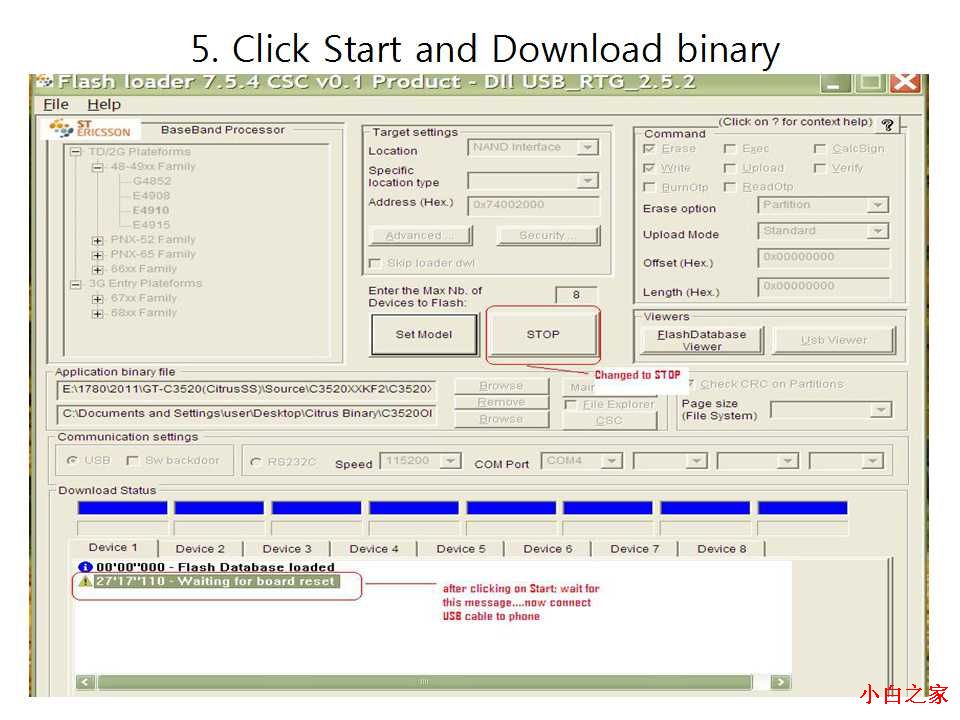The width and height of the screenshot is (960, 720).
Task: Enable the Sw backdoor checkbox
Action: (131, 460)
